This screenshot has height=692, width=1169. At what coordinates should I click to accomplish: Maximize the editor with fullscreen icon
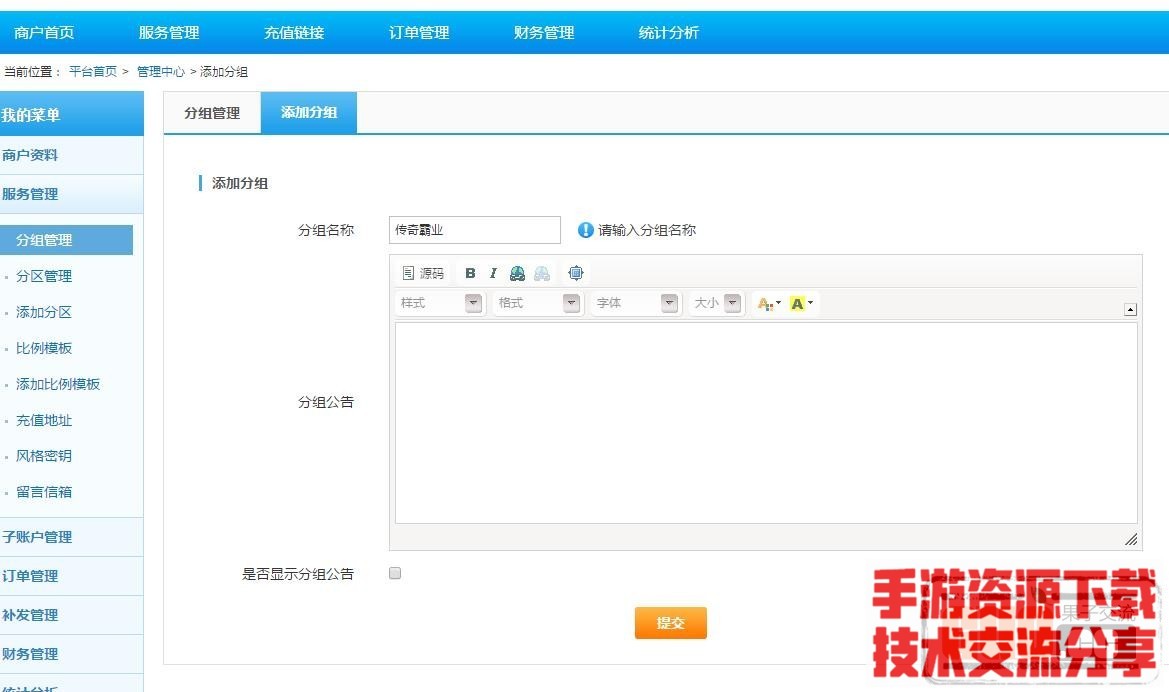[x=575, y=273]
